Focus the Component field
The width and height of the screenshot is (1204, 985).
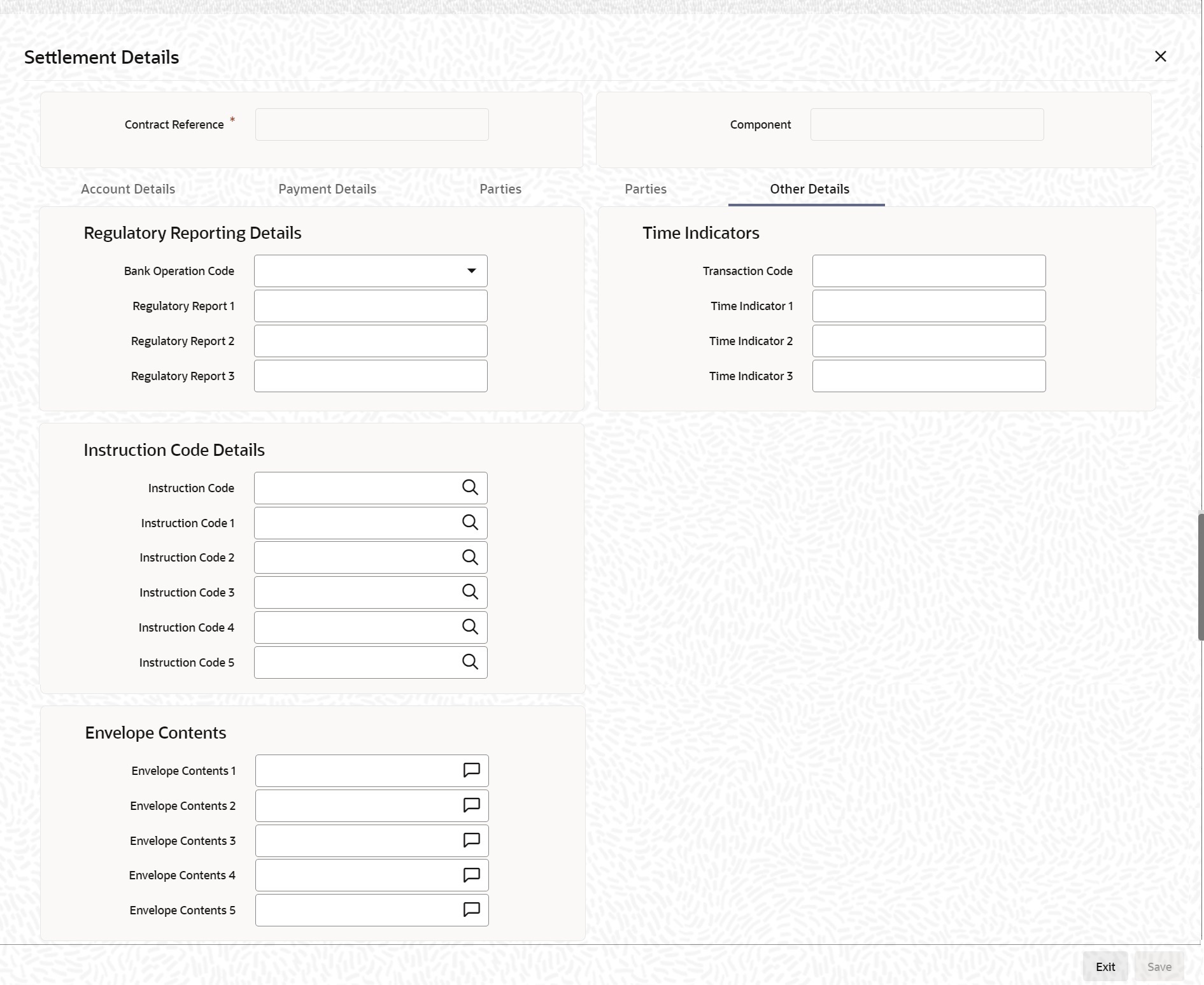click(927, 125)
